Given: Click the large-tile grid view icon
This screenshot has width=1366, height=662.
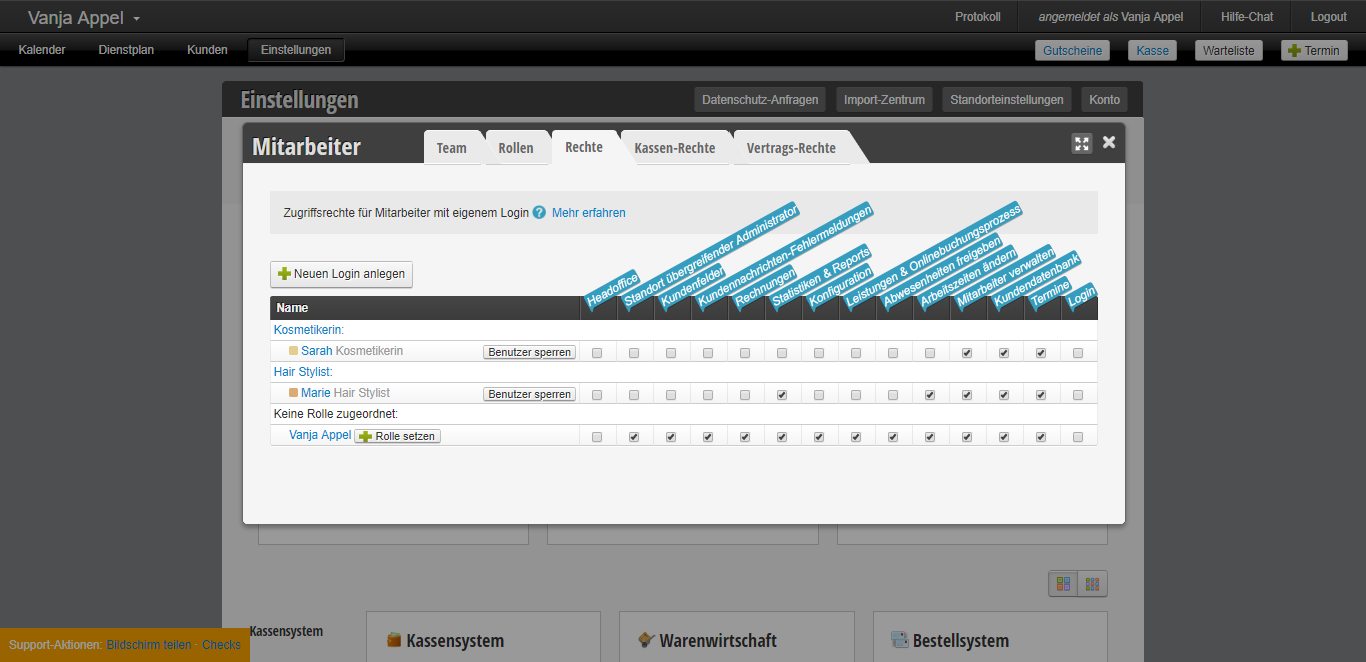Looking at the screenshot, I should 1063,584.
